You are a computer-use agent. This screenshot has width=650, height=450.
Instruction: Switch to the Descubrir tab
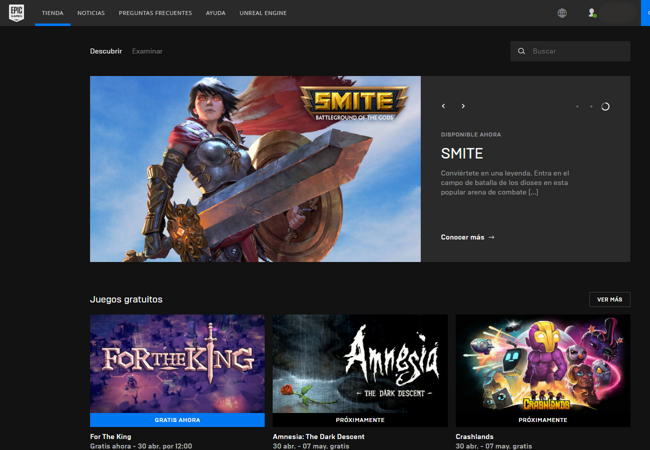tap(106, 51)
